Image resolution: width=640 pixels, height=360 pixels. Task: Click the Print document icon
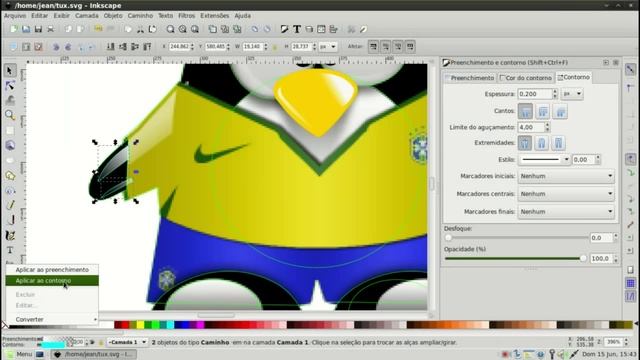(51, 29)
